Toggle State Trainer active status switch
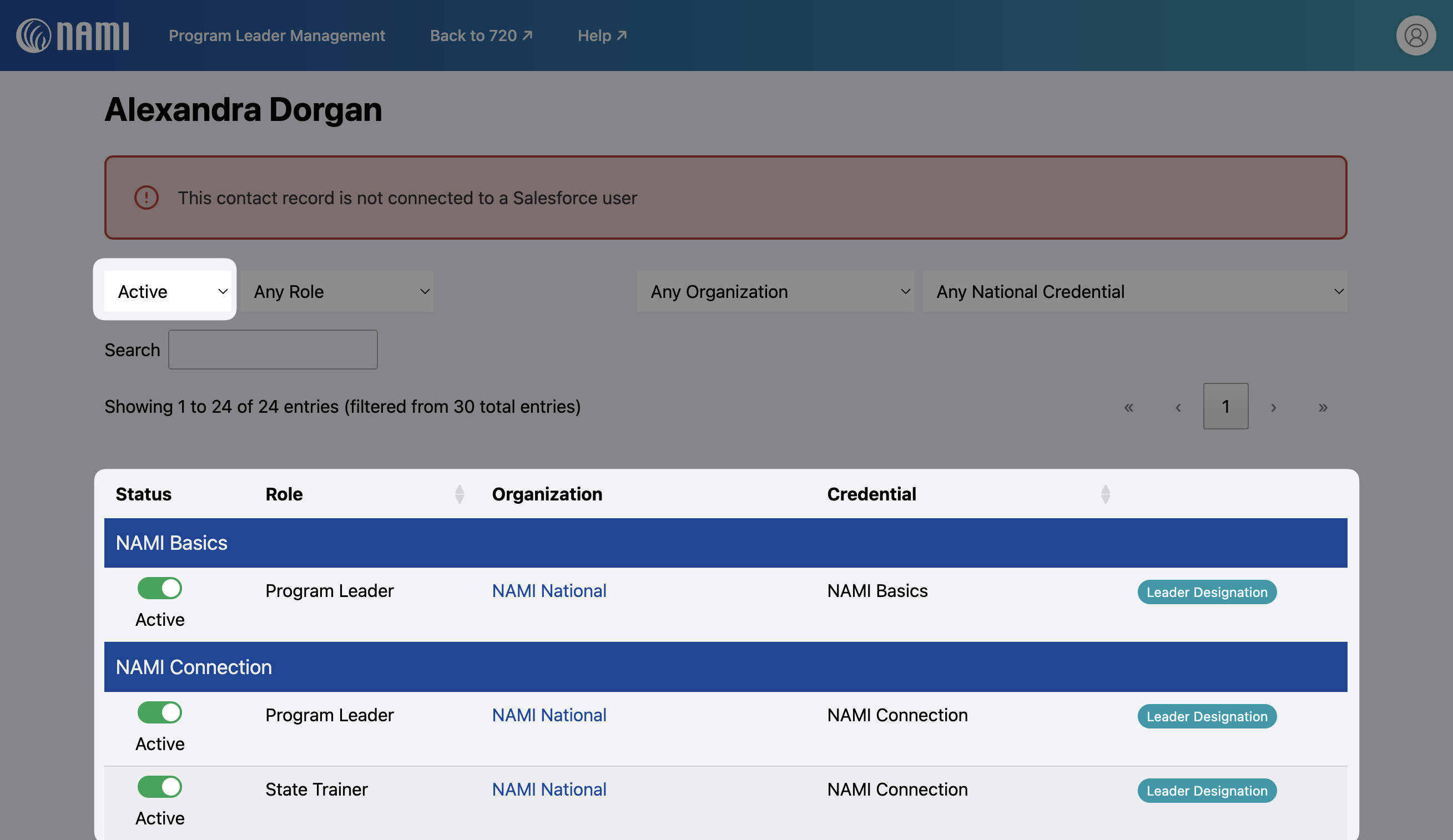 (x=160, y=787)
